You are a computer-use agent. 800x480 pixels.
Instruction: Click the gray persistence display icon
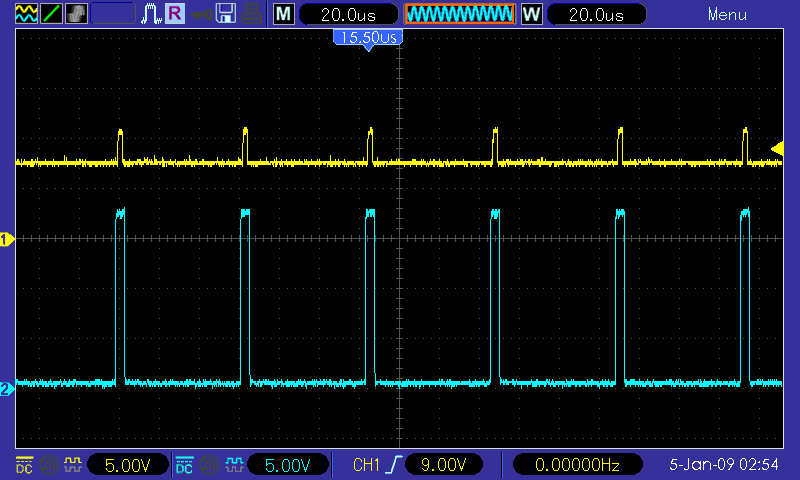pos(76,14)
